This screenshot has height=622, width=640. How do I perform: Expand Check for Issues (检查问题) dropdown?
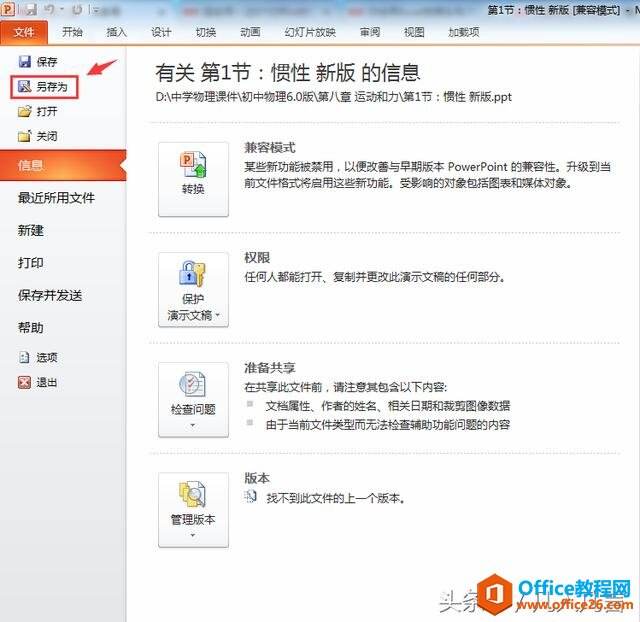point(193,400)
